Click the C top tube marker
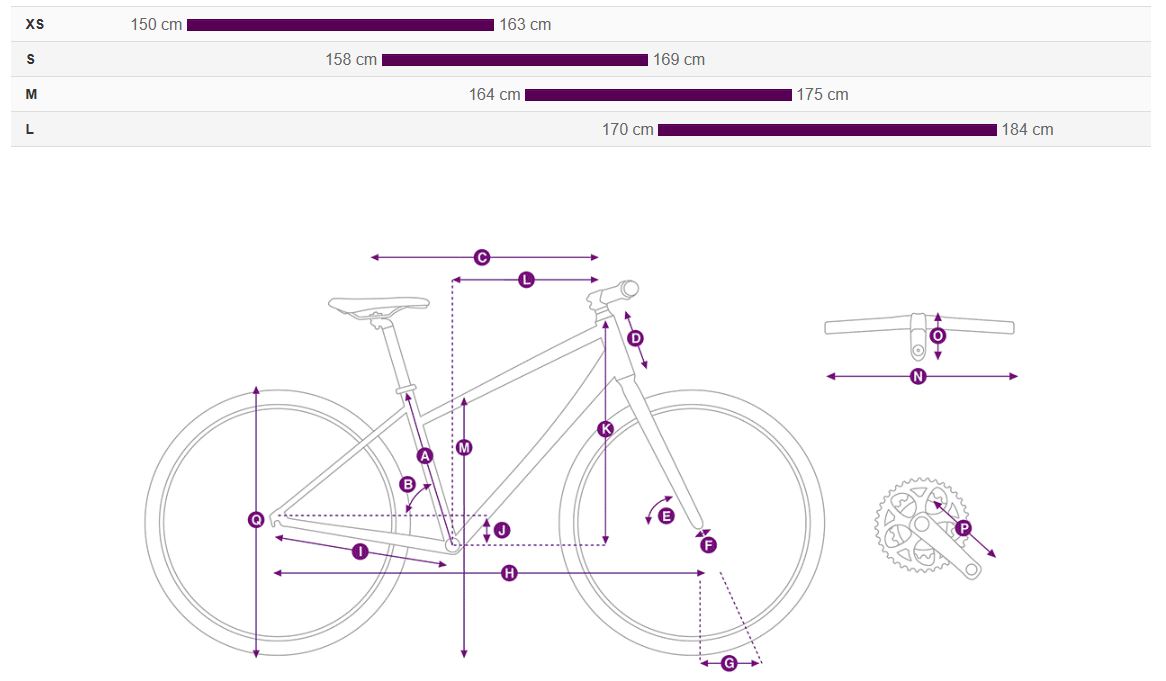Image resolution: width=1166 pixels, height=681 pixels. tap(482, 257)
